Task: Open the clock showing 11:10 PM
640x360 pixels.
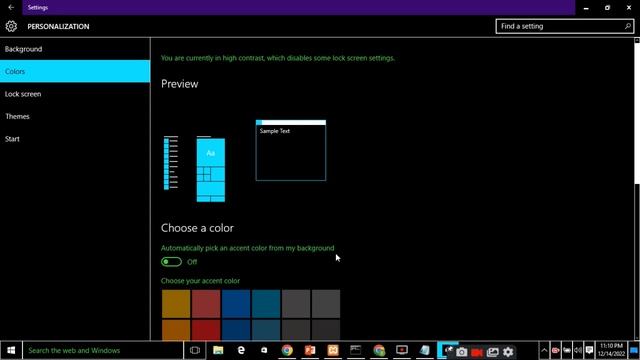Action: point(611,350)
